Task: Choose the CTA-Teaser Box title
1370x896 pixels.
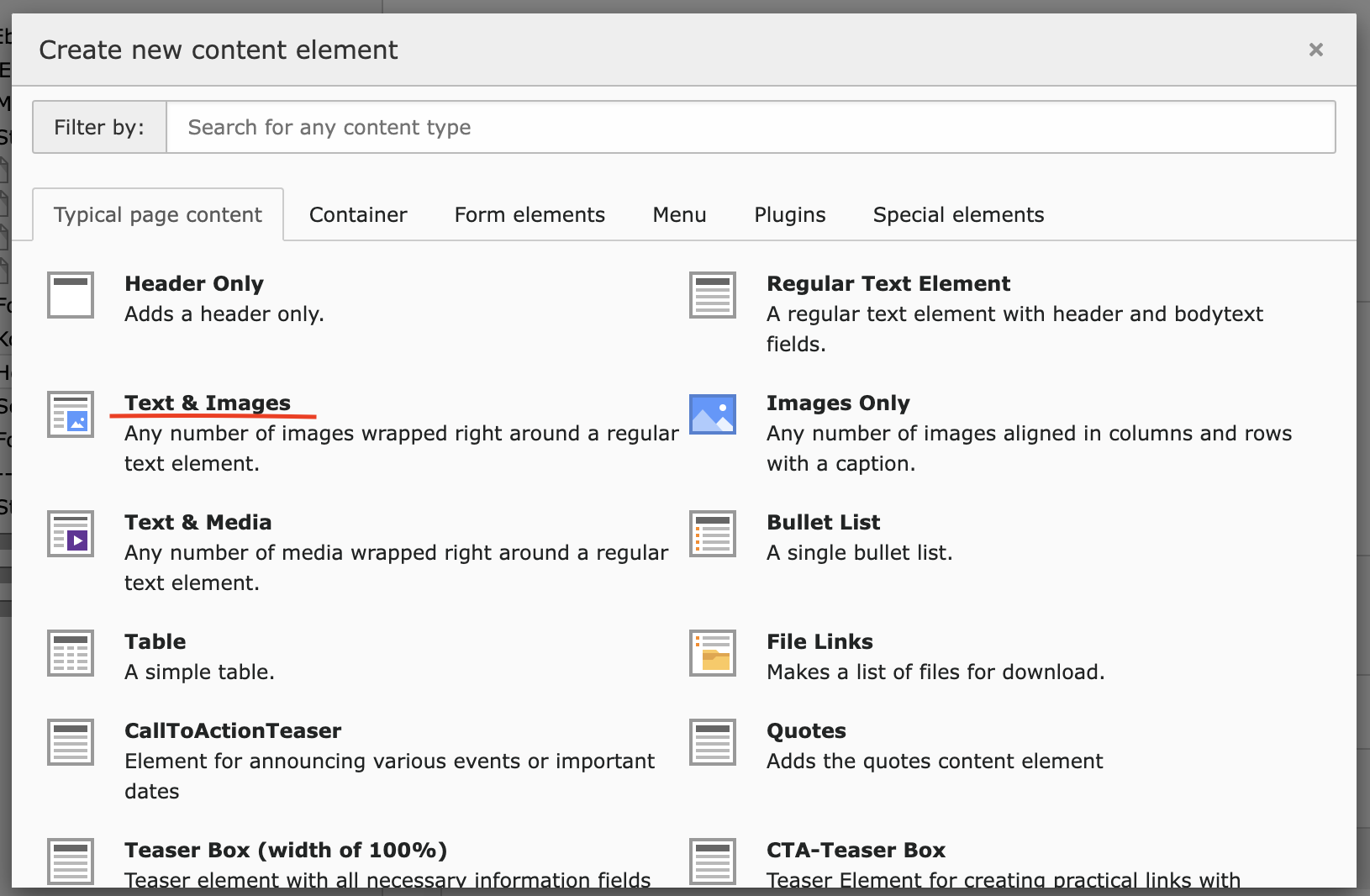Action: pos(856,851)
